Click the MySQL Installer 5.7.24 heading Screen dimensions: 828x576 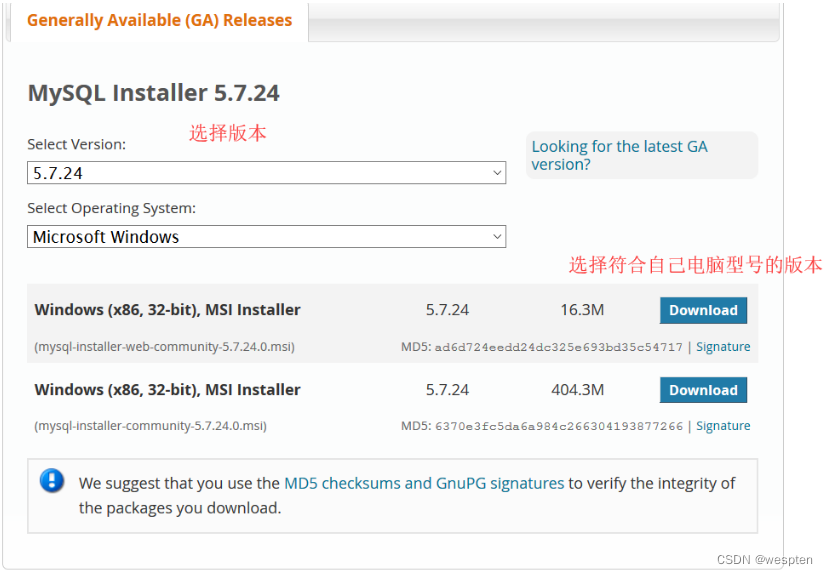pos(154,93)
